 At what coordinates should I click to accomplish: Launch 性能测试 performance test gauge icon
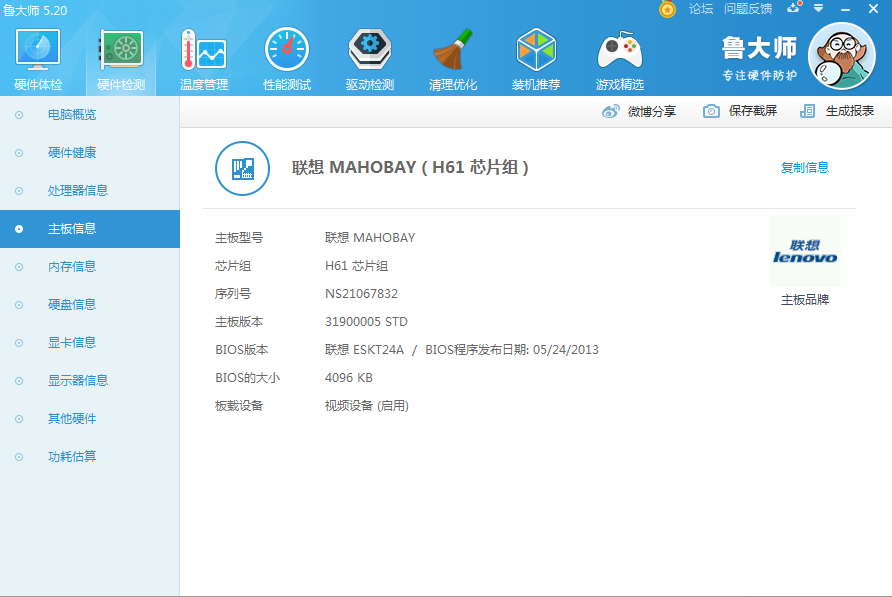coord(287,50)
